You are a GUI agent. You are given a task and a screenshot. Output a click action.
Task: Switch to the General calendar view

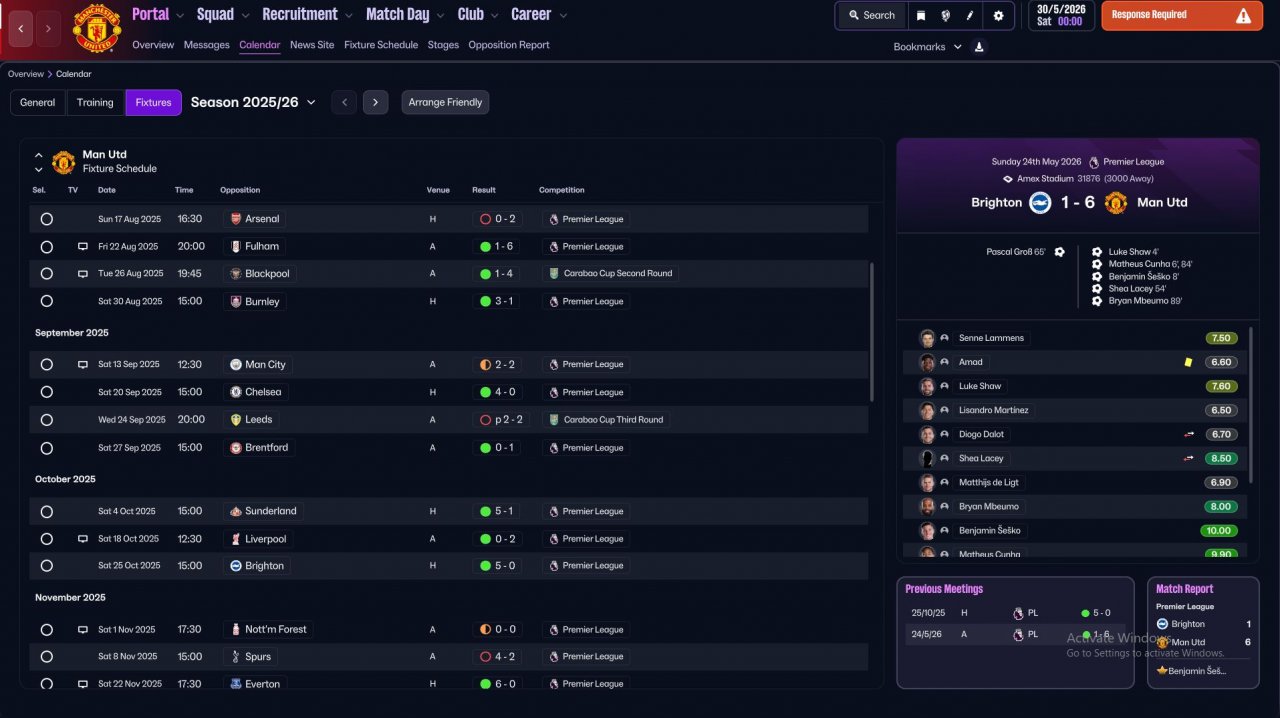tap(38, 102)
